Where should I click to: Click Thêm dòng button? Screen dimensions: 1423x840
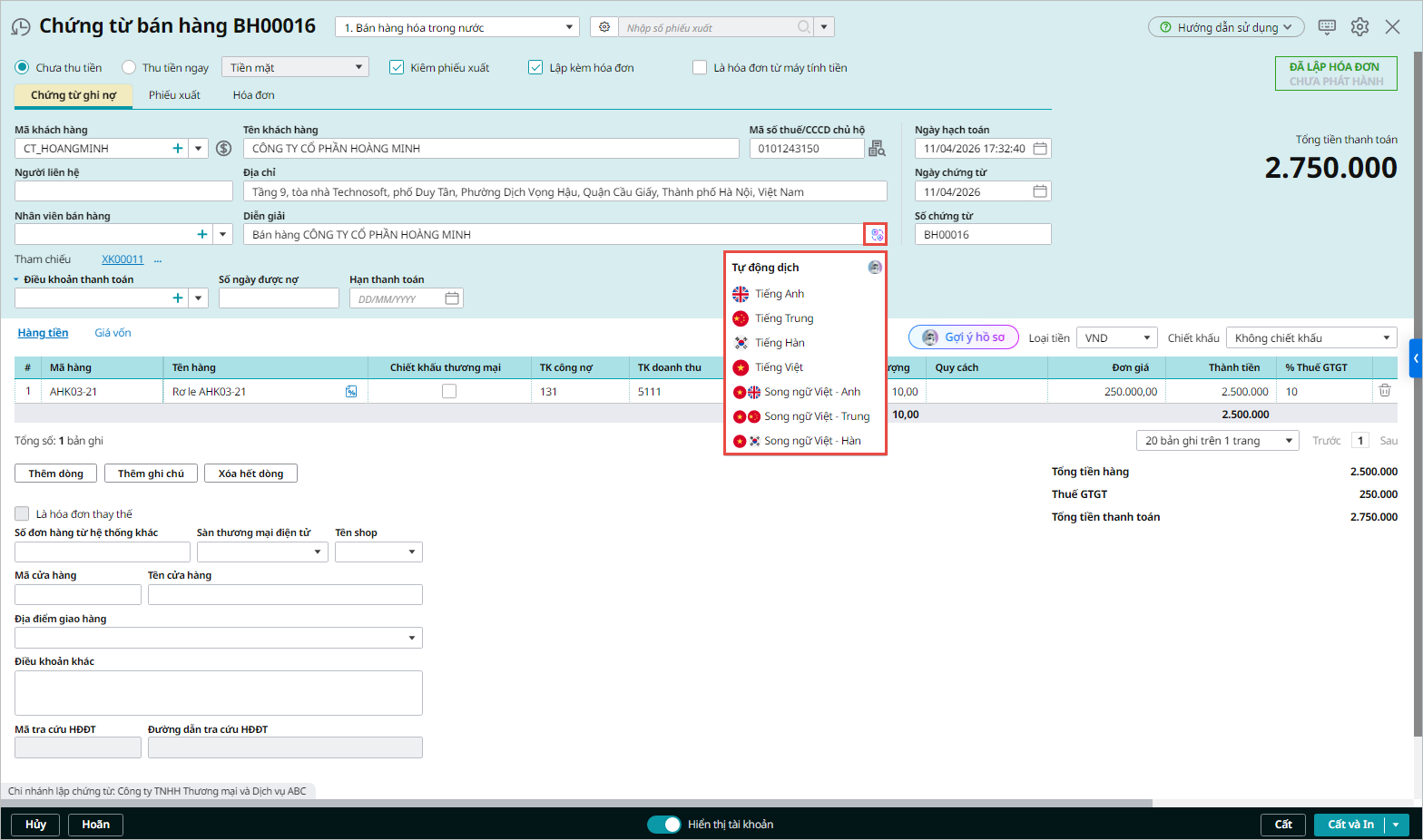click(56, 474)
